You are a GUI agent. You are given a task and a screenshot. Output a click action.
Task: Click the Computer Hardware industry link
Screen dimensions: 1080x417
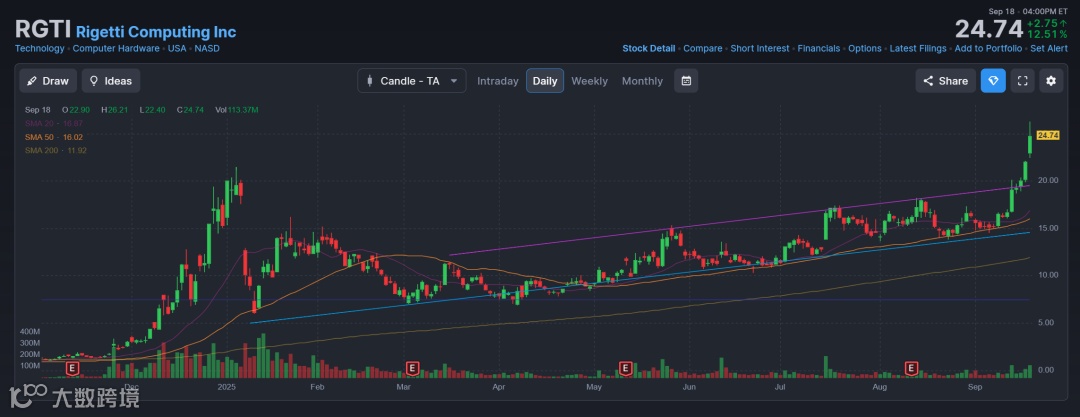click(x=116, y=48)
